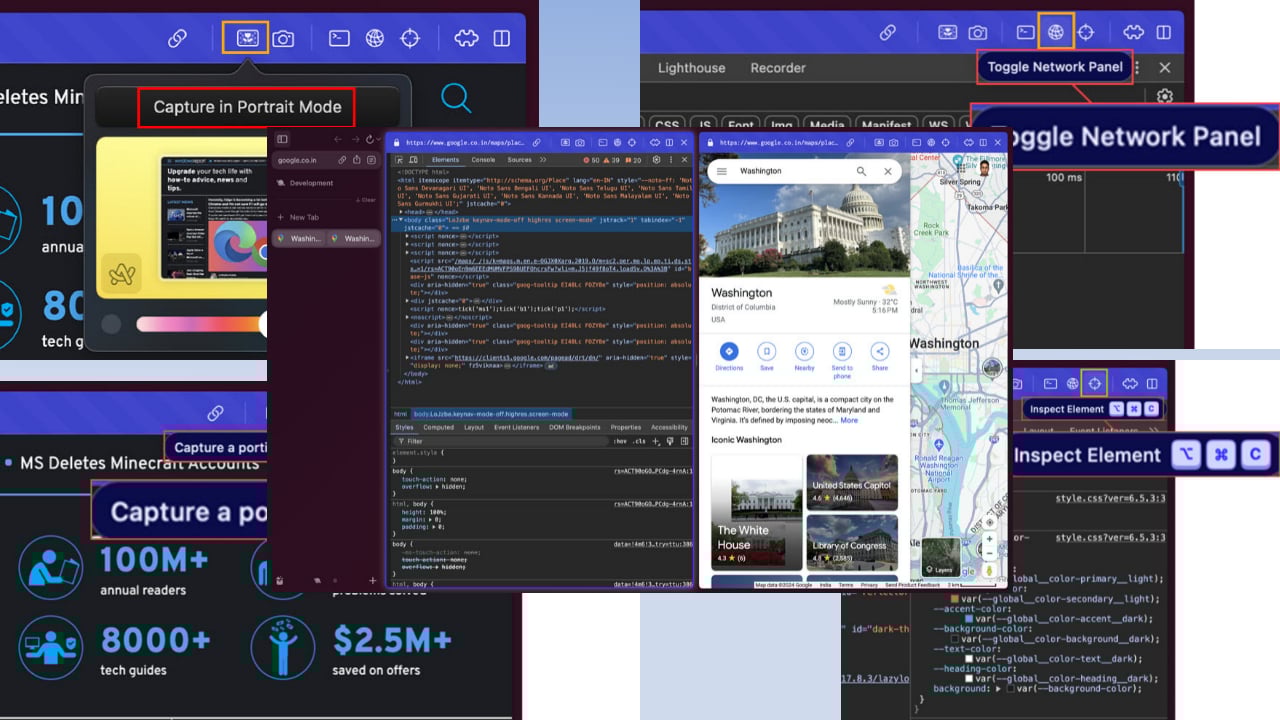1280x720 pixels.
Task: Switch to Console tab in DevTools
Action: tap(483, 160)
